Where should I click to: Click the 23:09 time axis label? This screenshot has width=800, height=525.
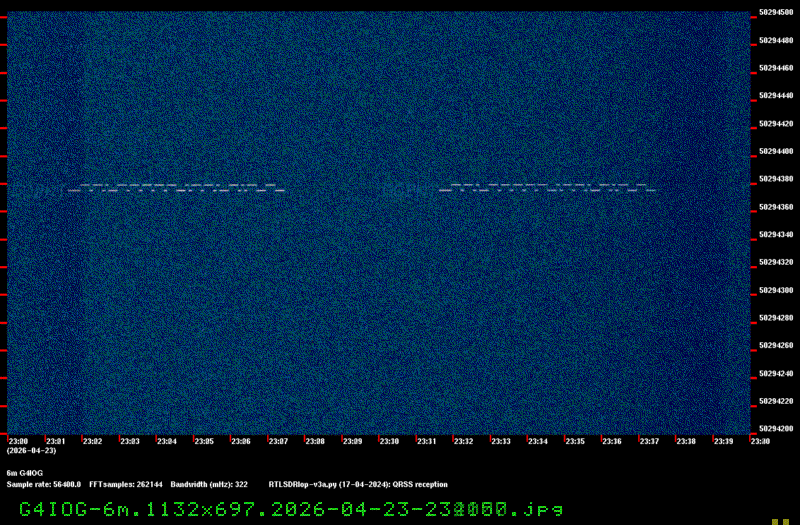click(352, 441)
